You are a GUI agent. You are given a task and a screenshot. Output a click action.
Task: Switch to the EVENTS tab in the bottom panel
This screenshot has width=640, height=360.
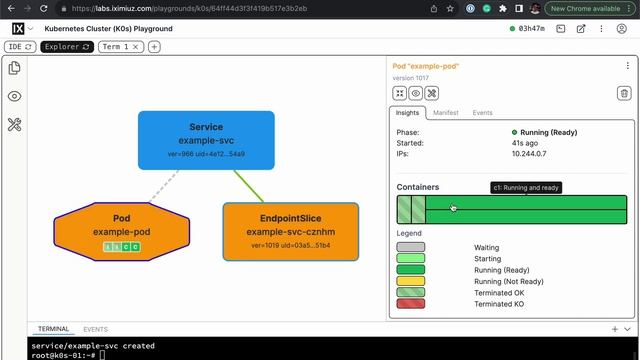coord(96,329)
